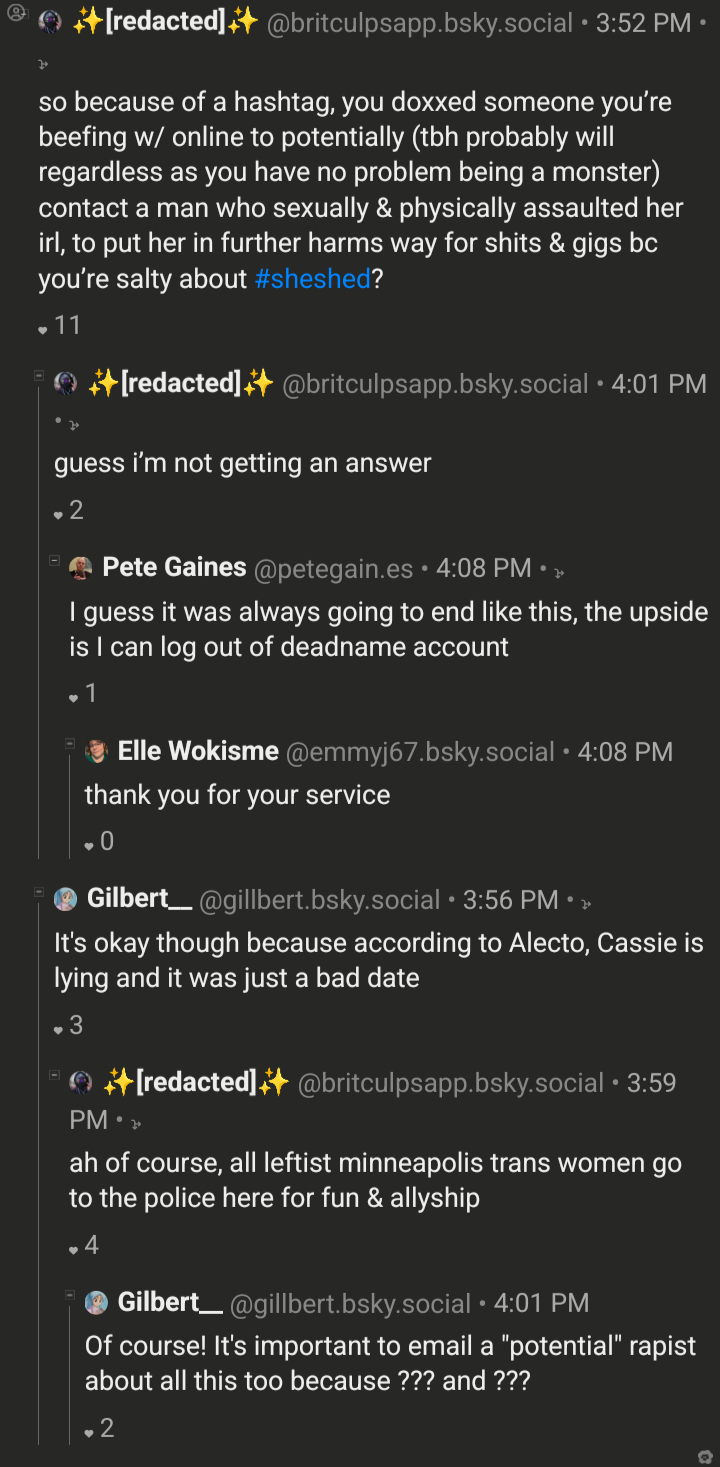Screen dimensions: 720x1467
Task: Click the icon in the bottom-right corner
Action: tap(705, 1455)
